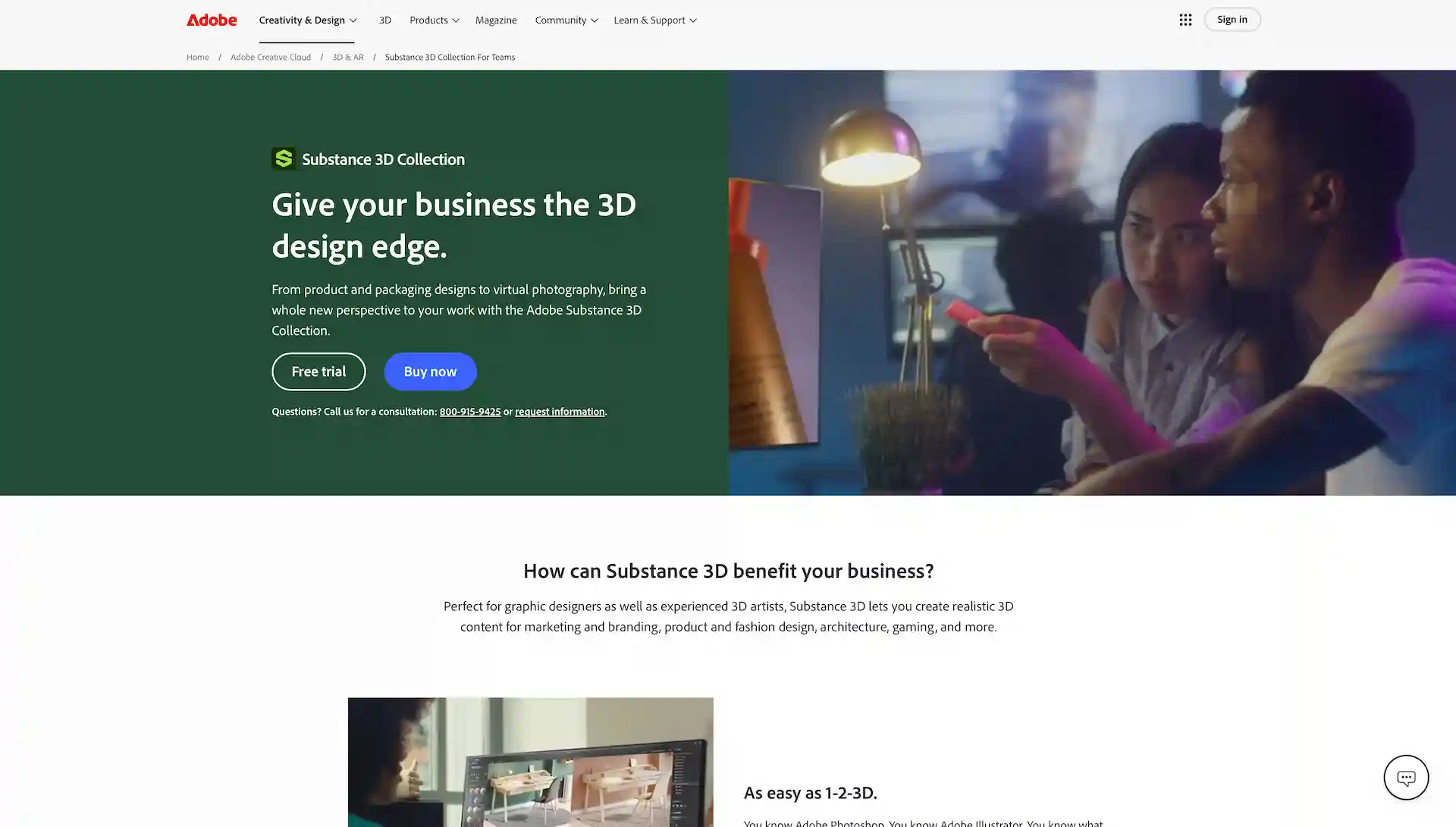Open the app switcher grid icon

[x=1185, y=20]
